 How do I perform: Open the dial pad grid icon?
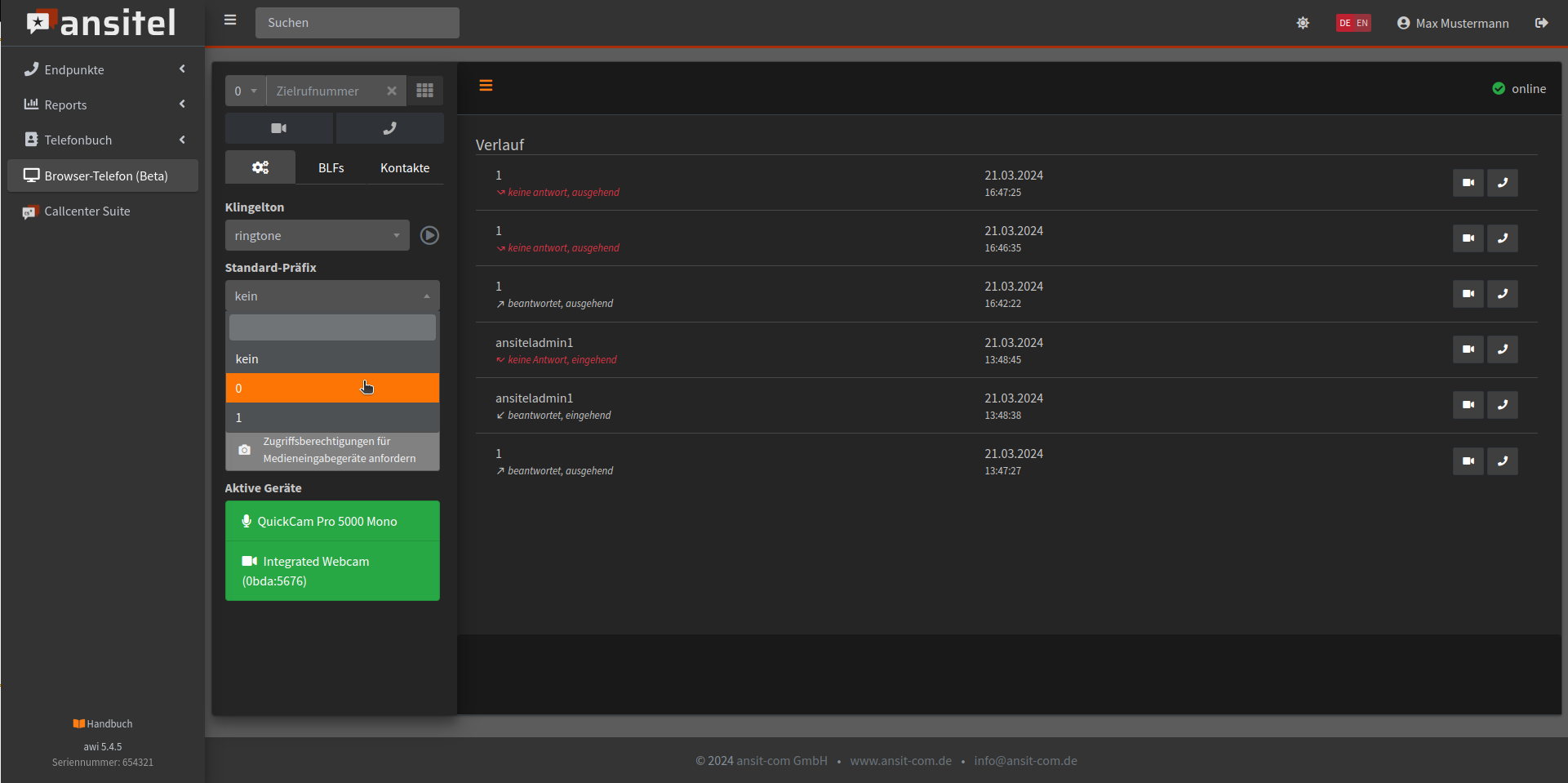point(424,91)
